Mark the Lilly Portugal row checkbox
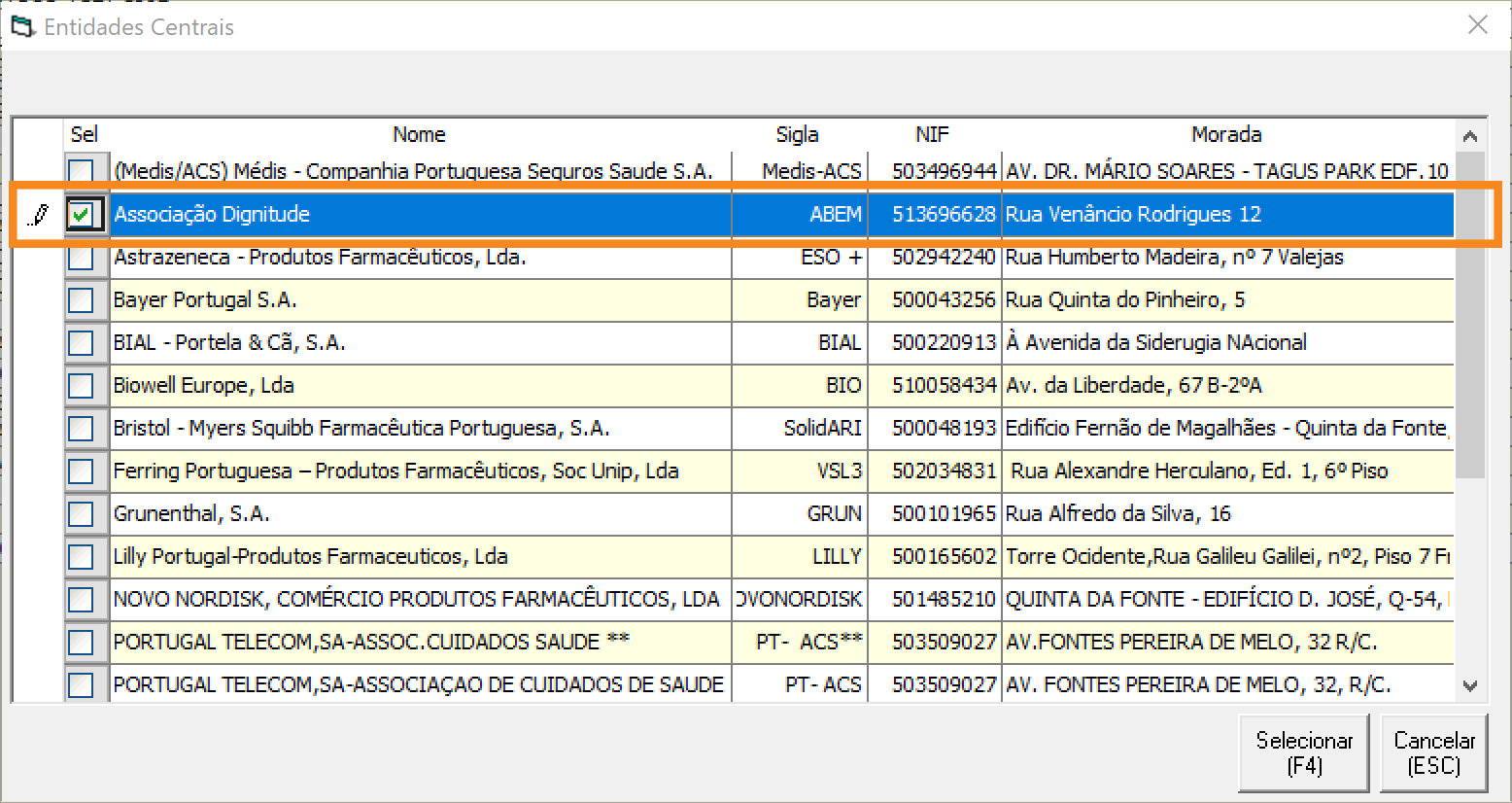The width and height of the screenshot is (1512, 803). point(82,557)
